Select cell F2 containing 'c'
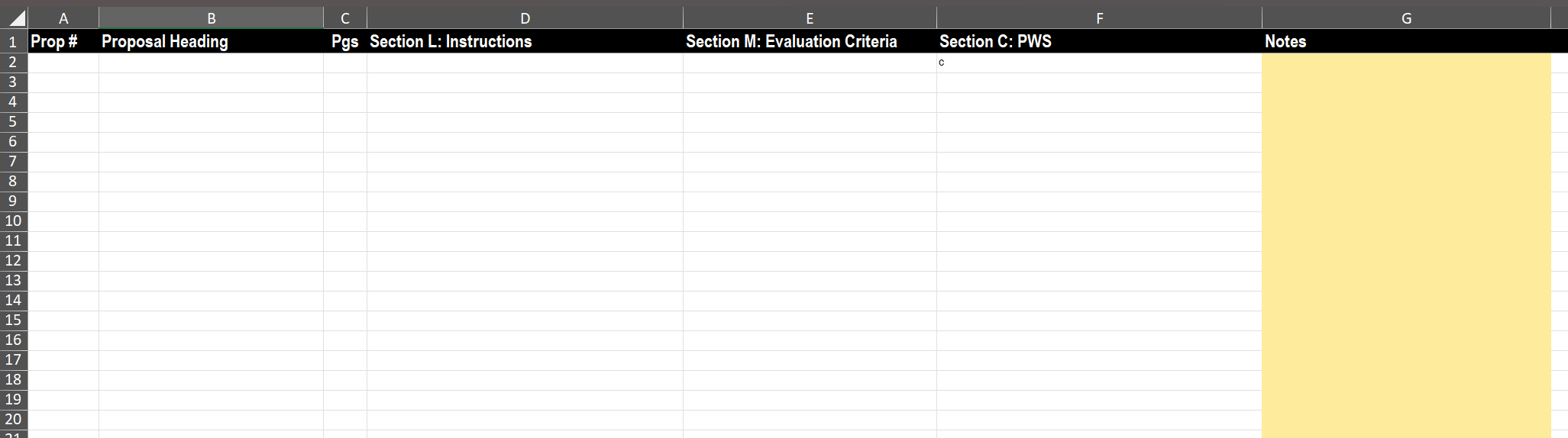 click(1099, 63)
